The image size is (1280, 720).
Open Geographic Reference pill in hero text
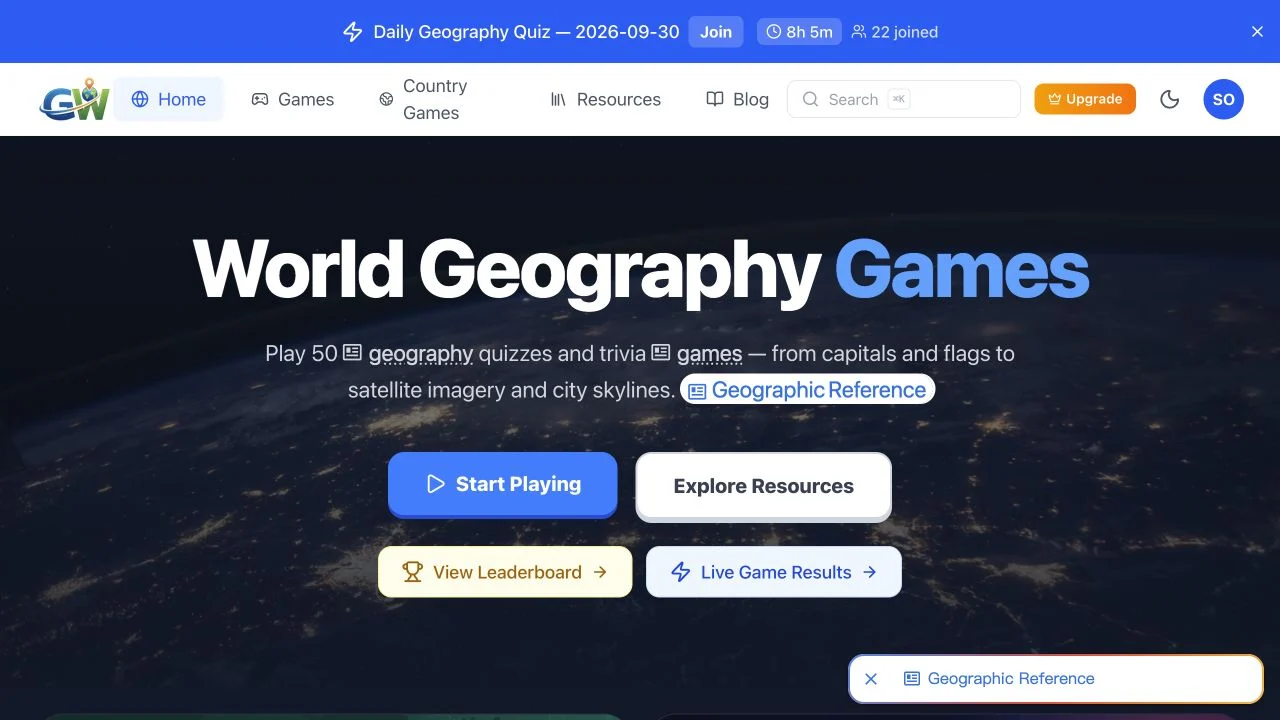(x=808, y=390)
